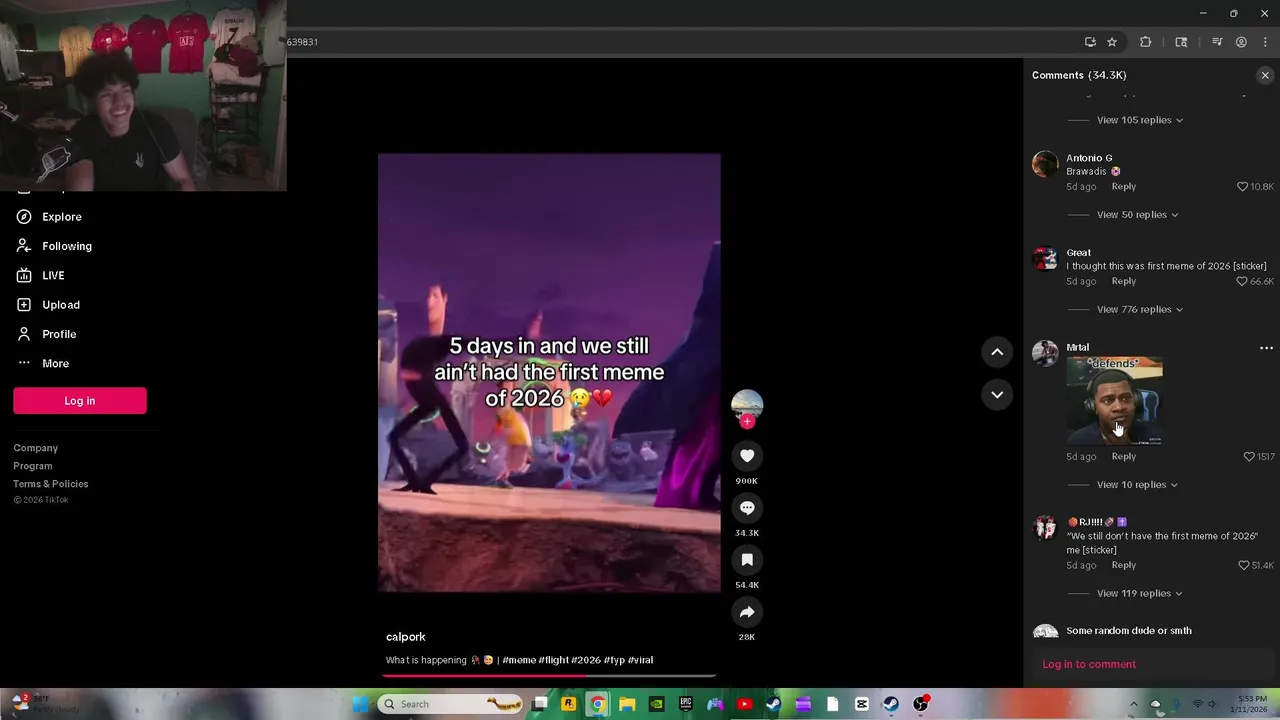Open more options for Mrtal's comment

1266,348
